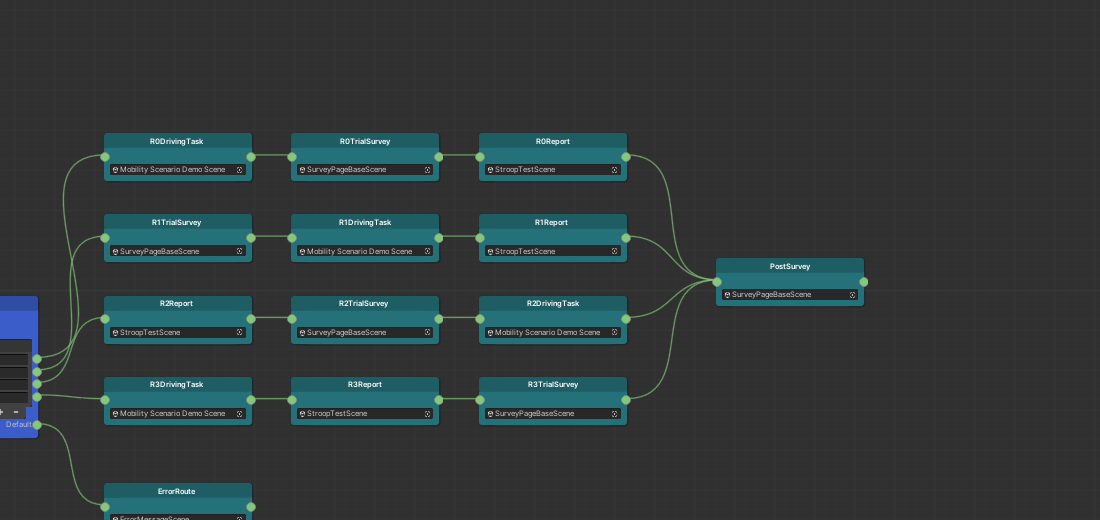Viewport: 1100px width, 520px height.
Task: Open object picker for R2TrialSurvey scene field
Action: click(427, 333)
